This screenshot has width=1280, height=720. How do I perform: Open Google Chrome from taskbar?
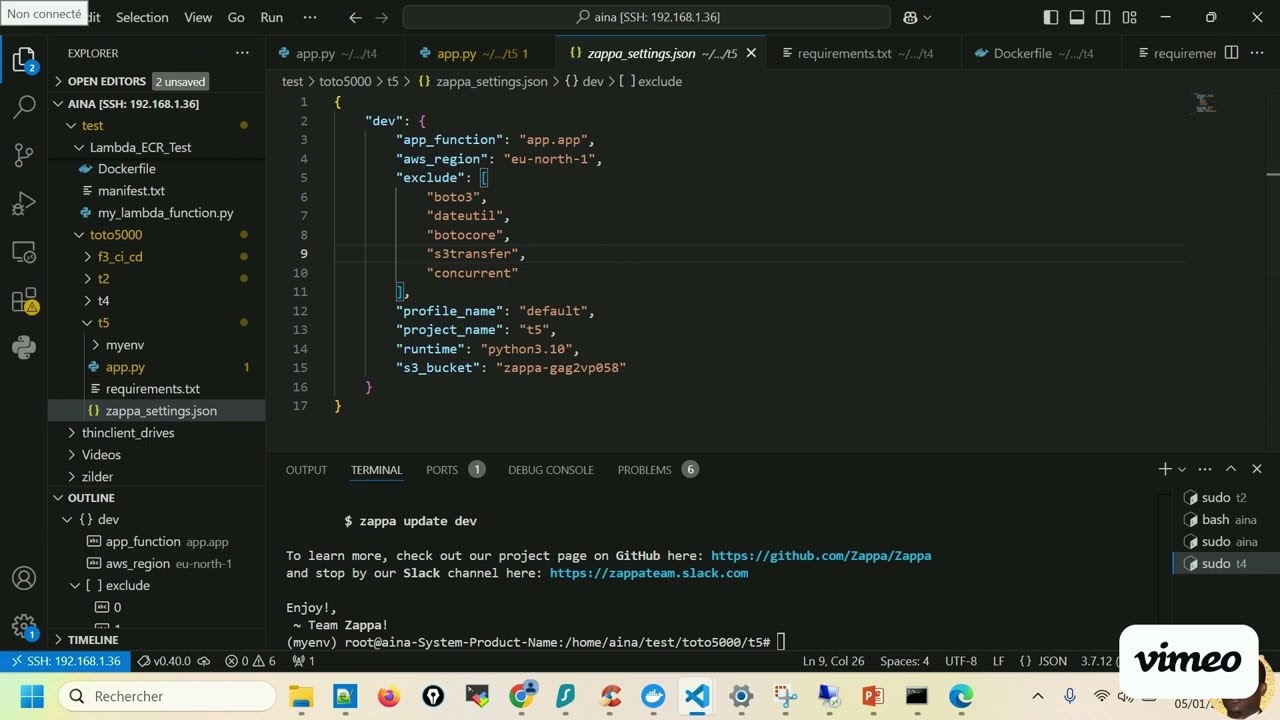coord(521,696)
